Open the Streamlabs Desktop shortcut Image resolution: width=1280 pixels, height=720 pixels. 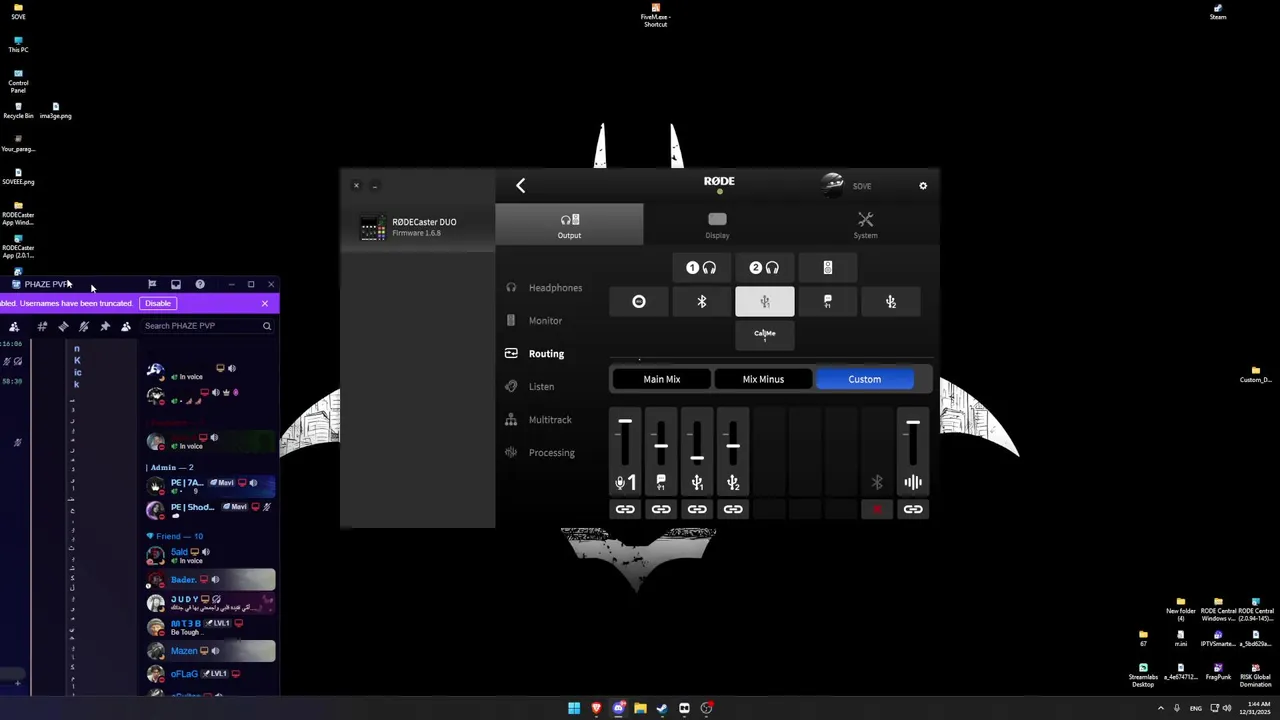[x=1143, y=675]
